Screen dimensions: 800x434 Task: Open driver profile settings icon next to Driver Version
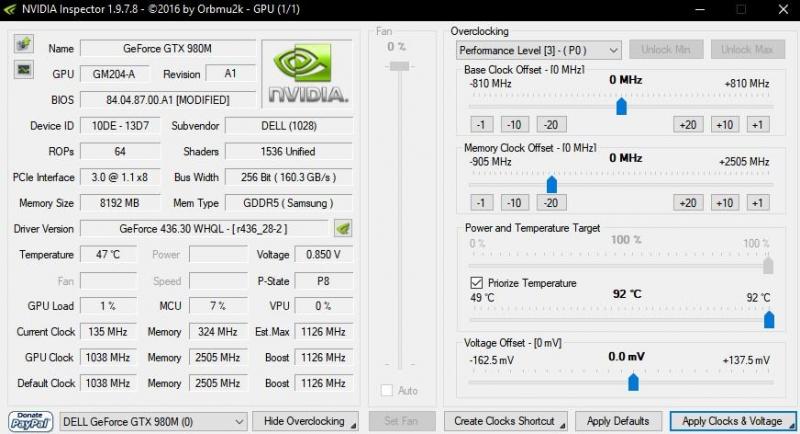pyautogui.click(x=343, y=228)
